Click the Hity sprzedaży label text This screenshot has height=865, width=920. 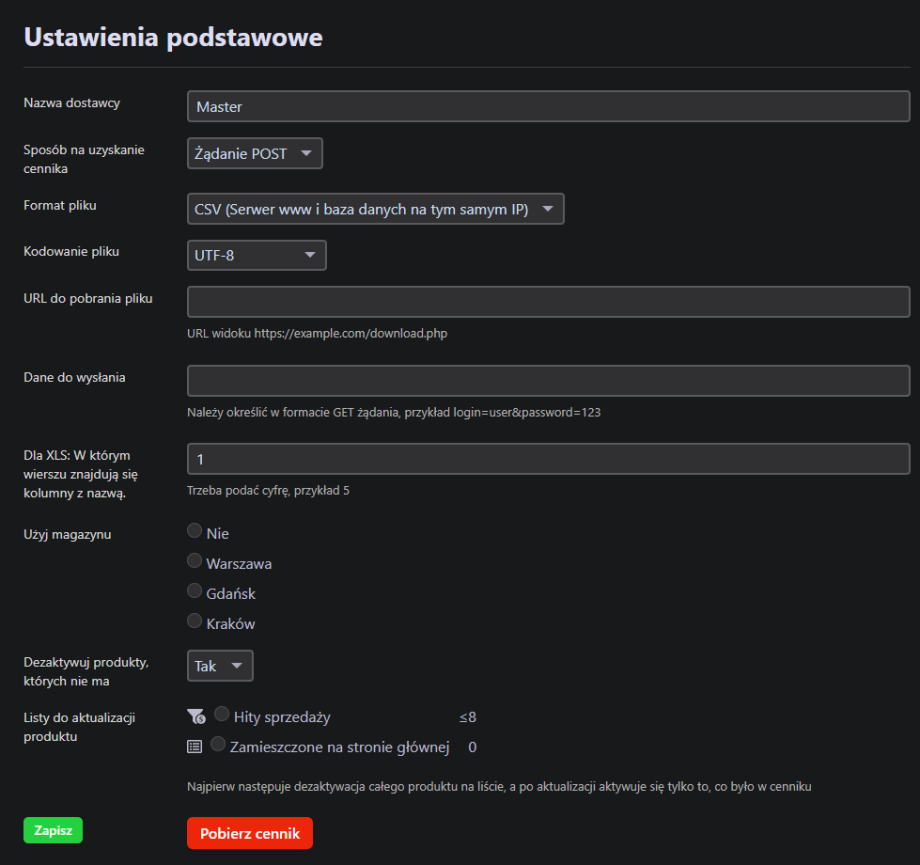click(282, 717)
